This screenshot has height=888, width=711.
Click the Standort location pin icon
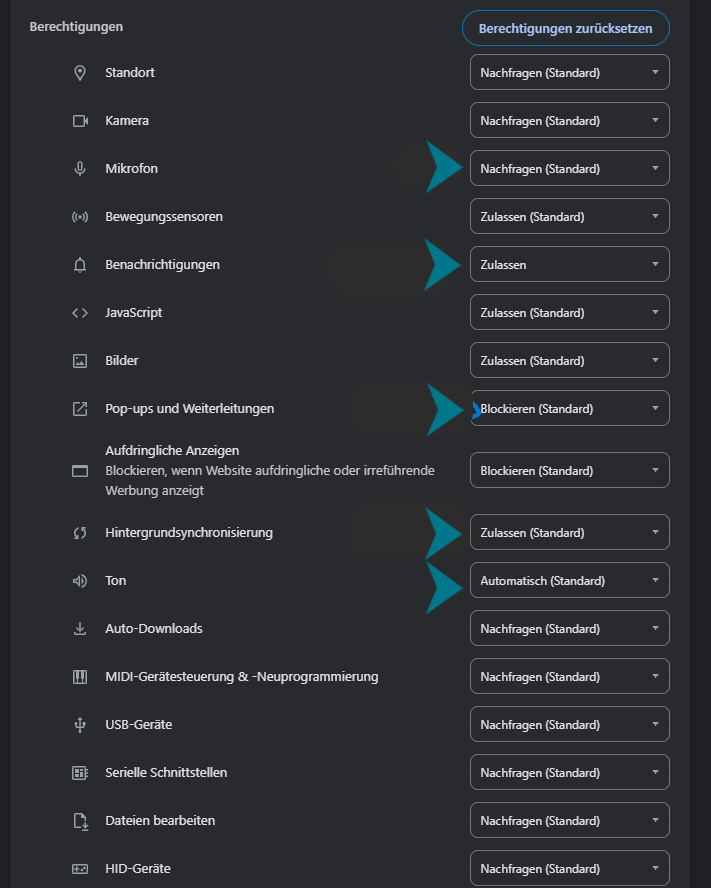[80, 72]
